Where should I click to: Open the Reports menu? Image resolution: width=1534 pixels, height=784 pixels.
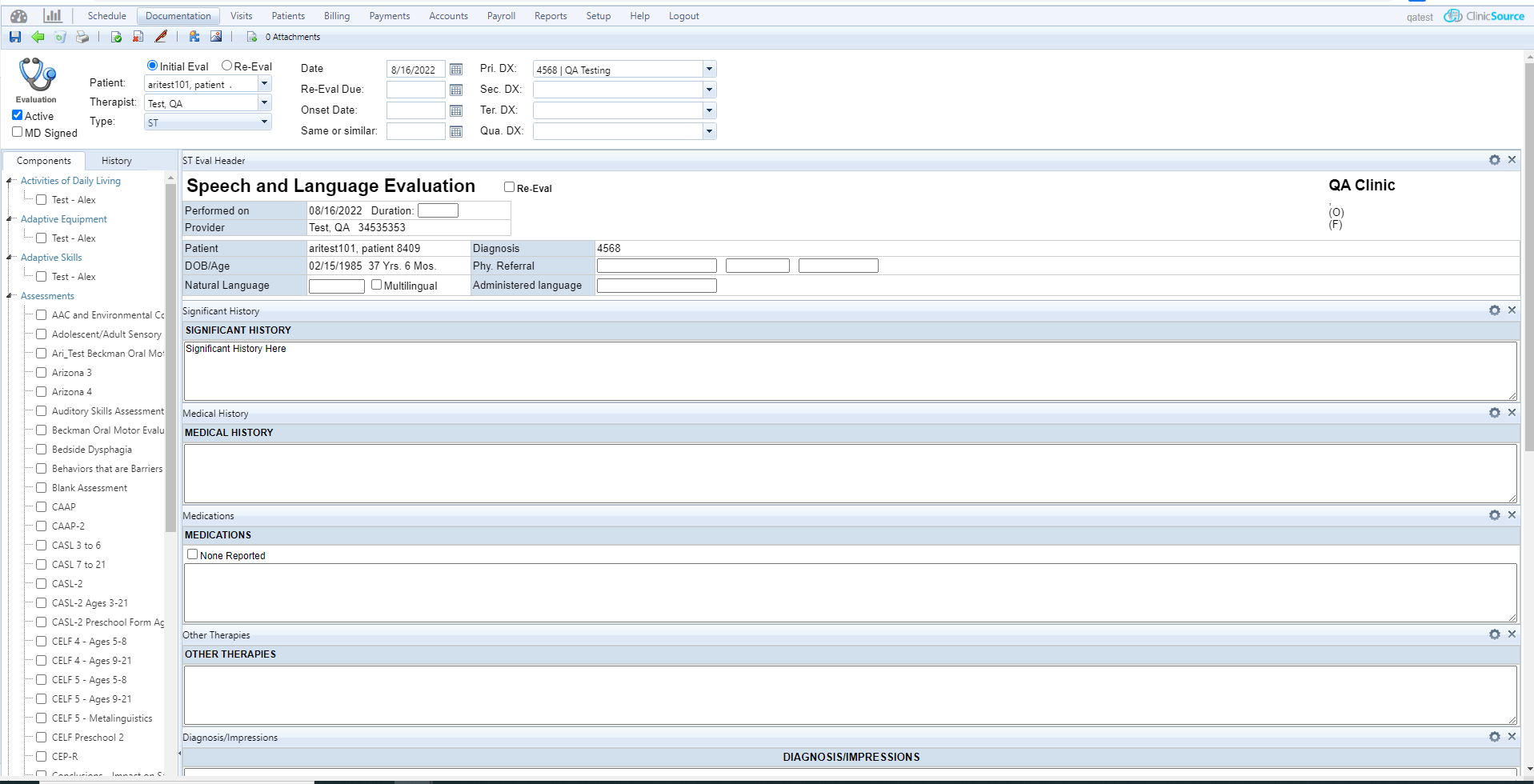pyautogui.click(x=550, y=15)
